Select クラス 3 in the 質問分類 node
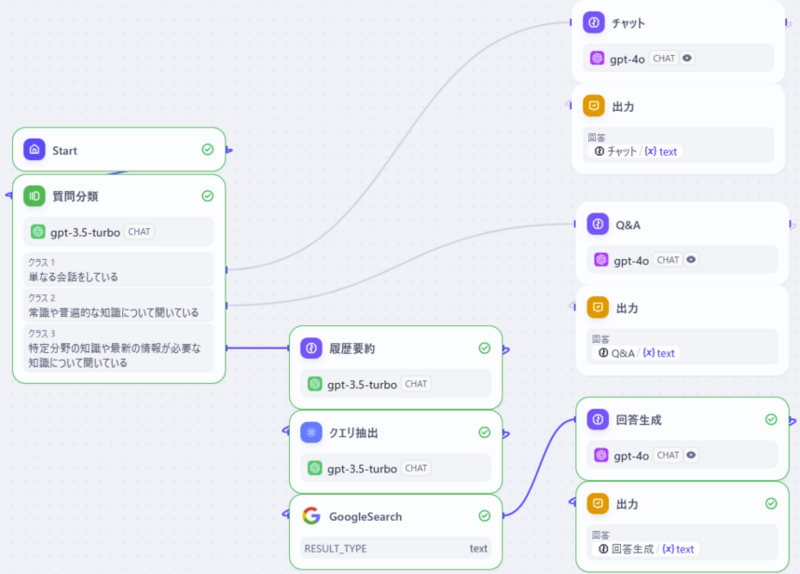Screen dimensions: 800x574 (x=119, y=348)
